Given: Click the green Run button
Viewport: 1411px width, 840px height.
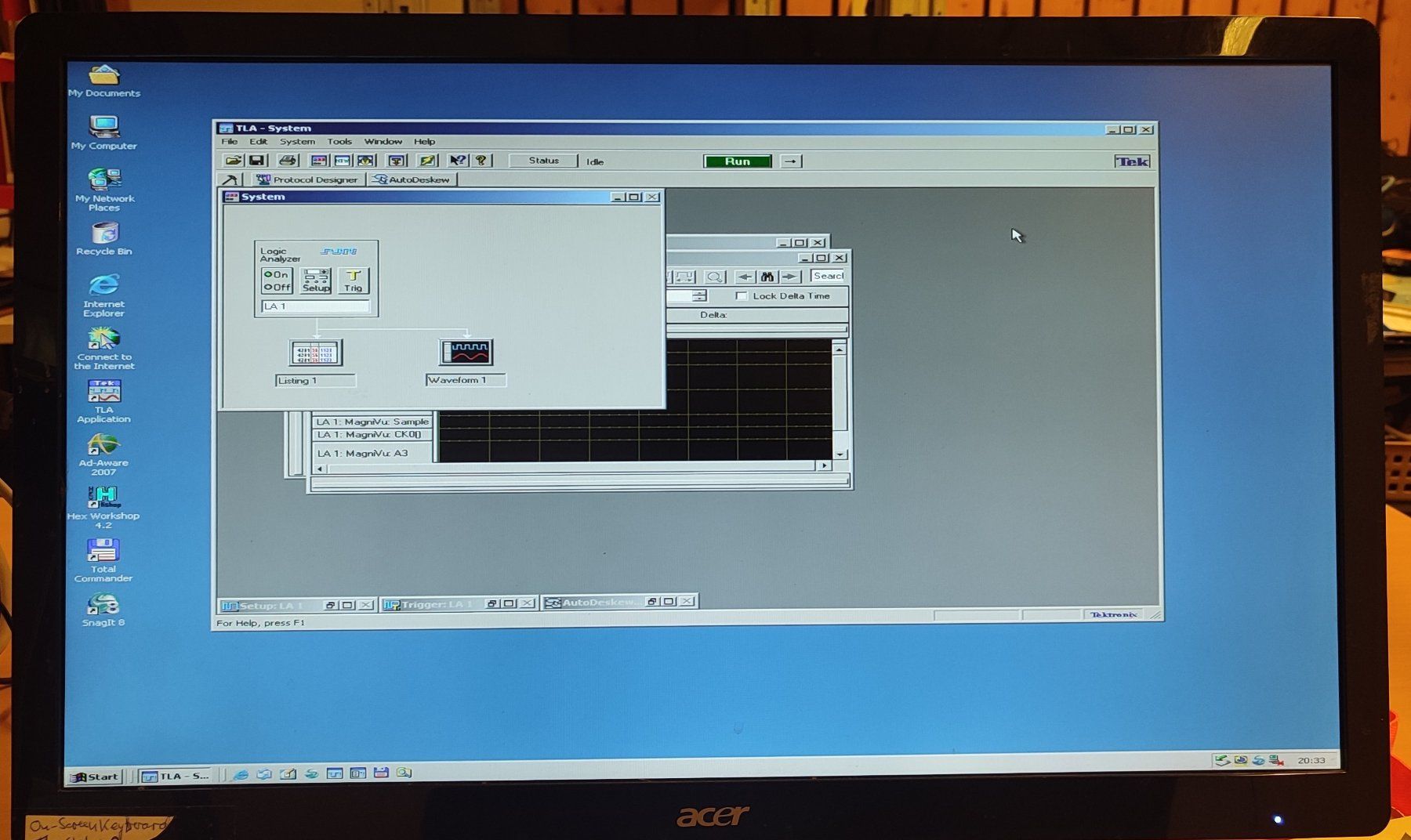Looking at the screenshot, I should [x=738, y=161].
